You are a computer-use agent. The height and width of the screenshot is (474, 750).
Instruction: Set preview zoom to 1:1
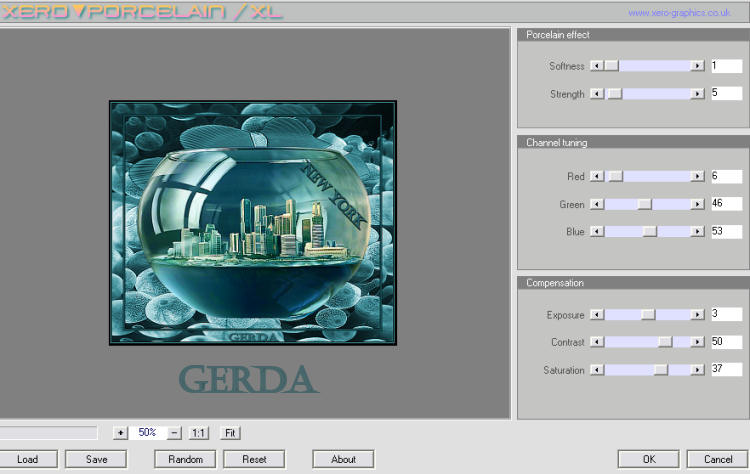point(199,433)
